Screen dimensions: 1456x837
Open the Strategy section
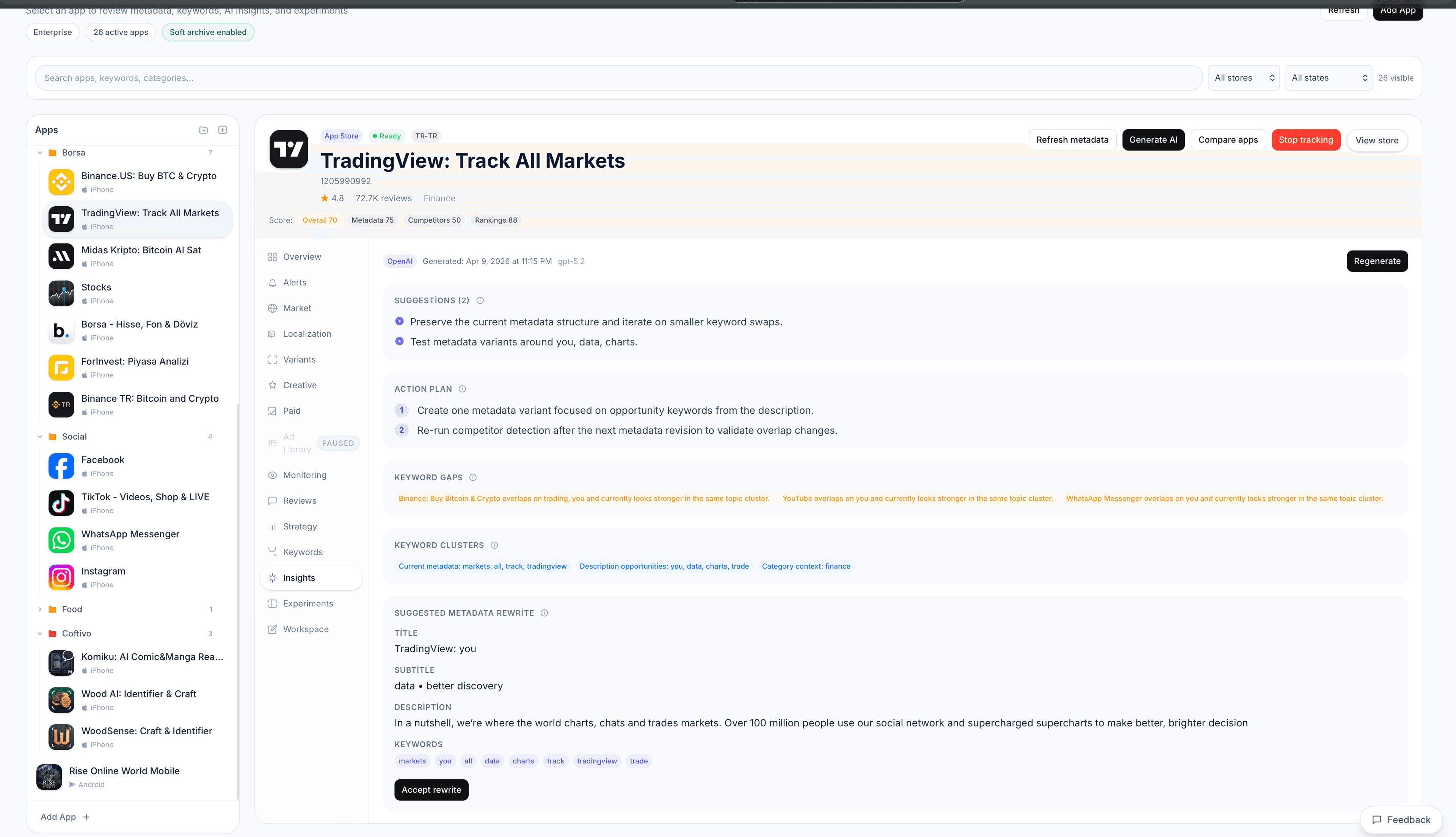[x=311, y=526]
